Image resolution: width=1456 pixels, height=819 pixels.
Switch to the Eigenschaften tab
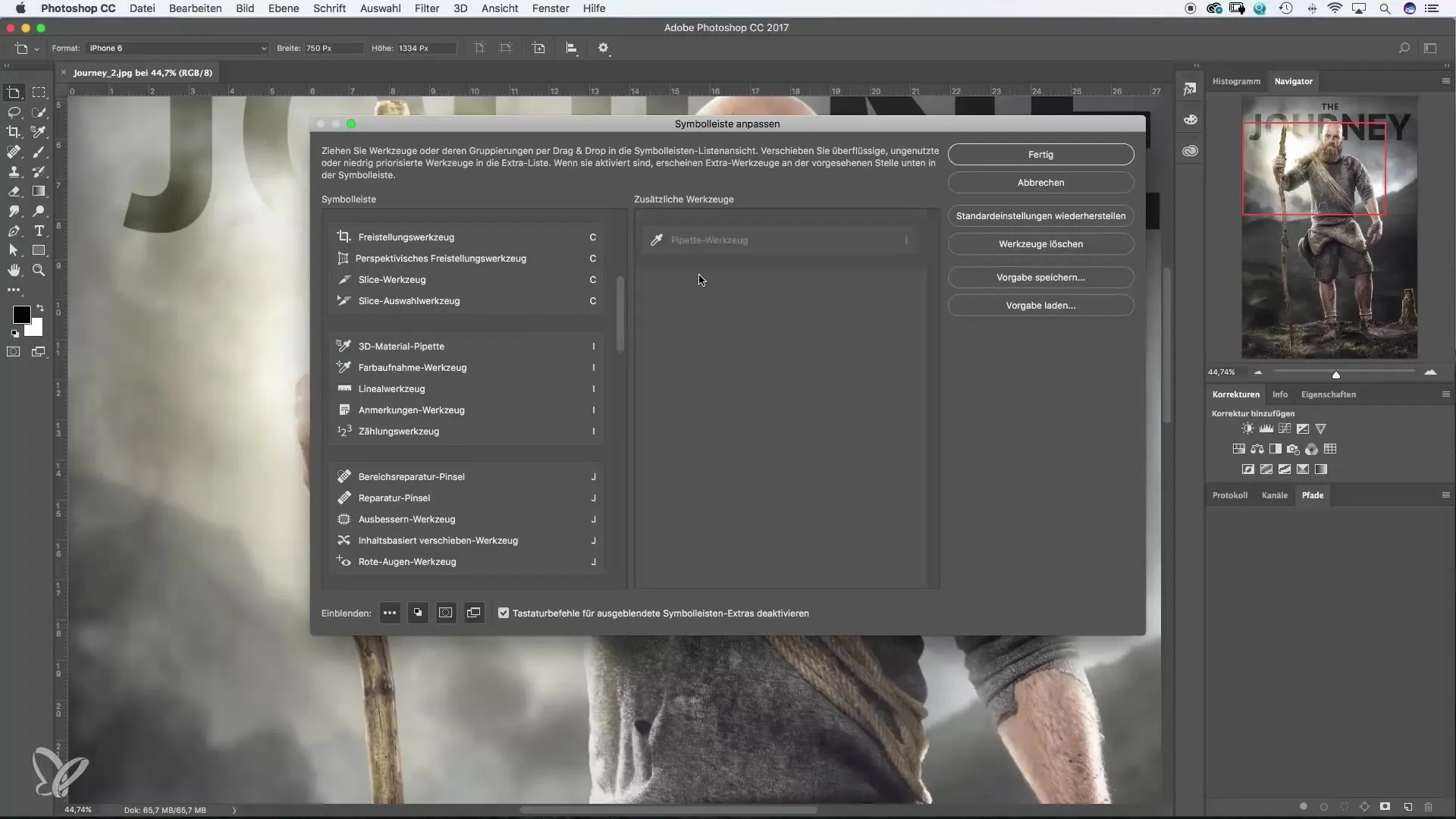pyautogui.click(x=1329, y=394)
